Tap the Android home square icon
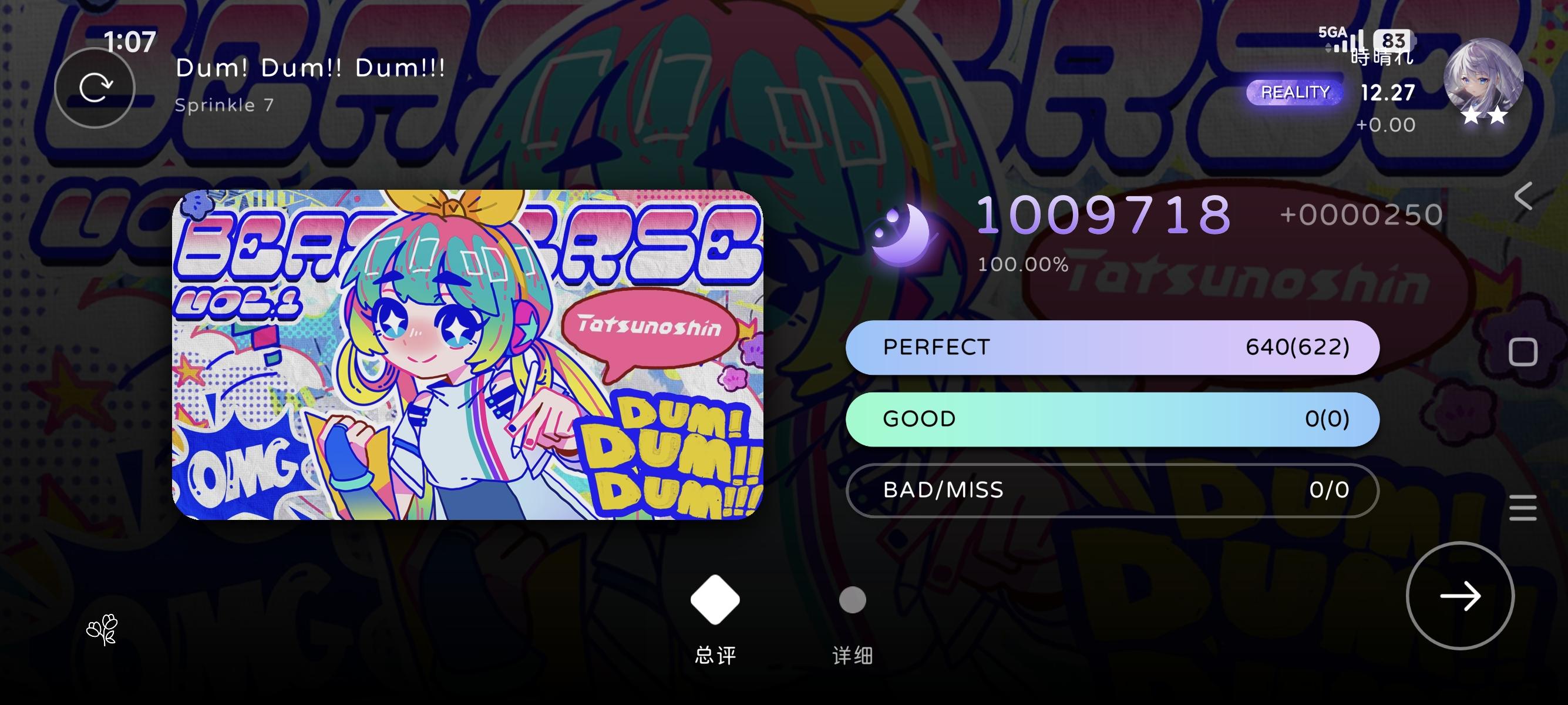Image resolution: width=1568 pixels, height=705 pixels. [x=1523, y=352]
